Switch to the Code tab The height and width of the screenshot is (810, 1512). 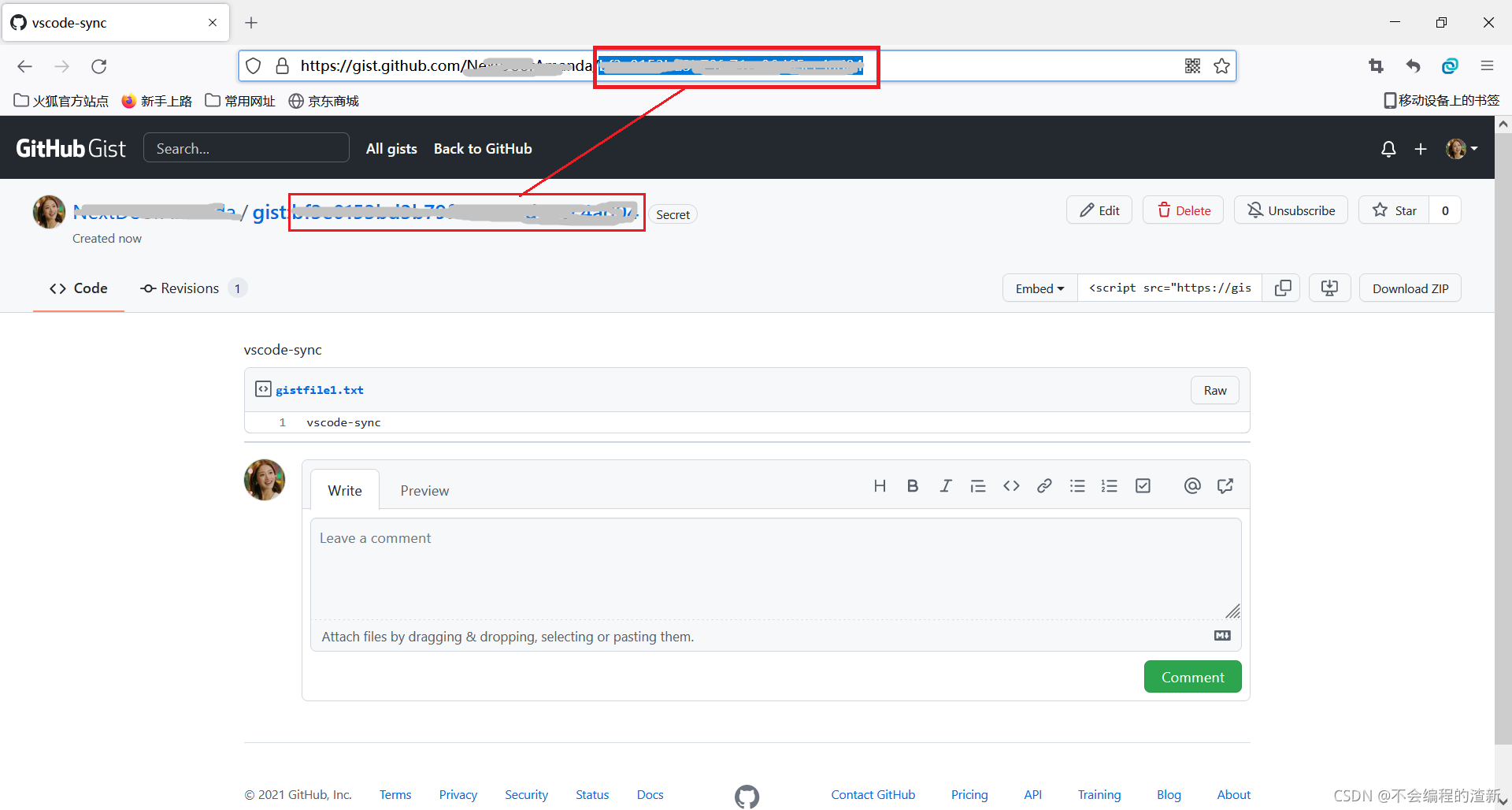tap(79, 288)
